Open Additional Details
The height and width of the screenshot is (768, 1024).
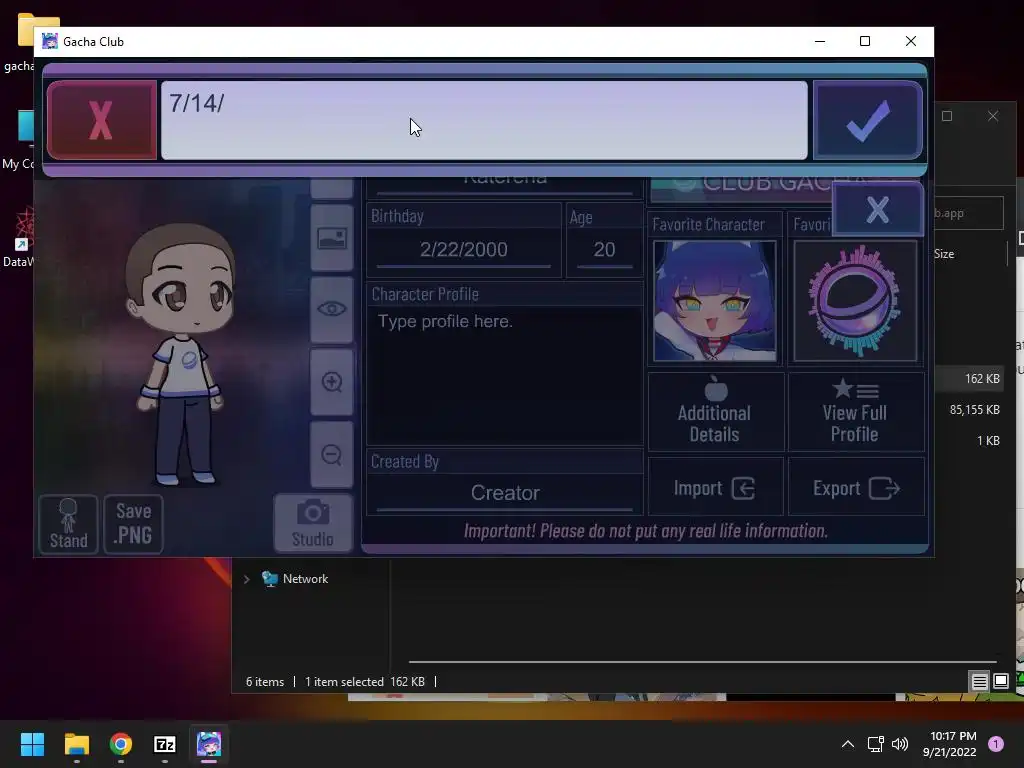click(715, 413)
